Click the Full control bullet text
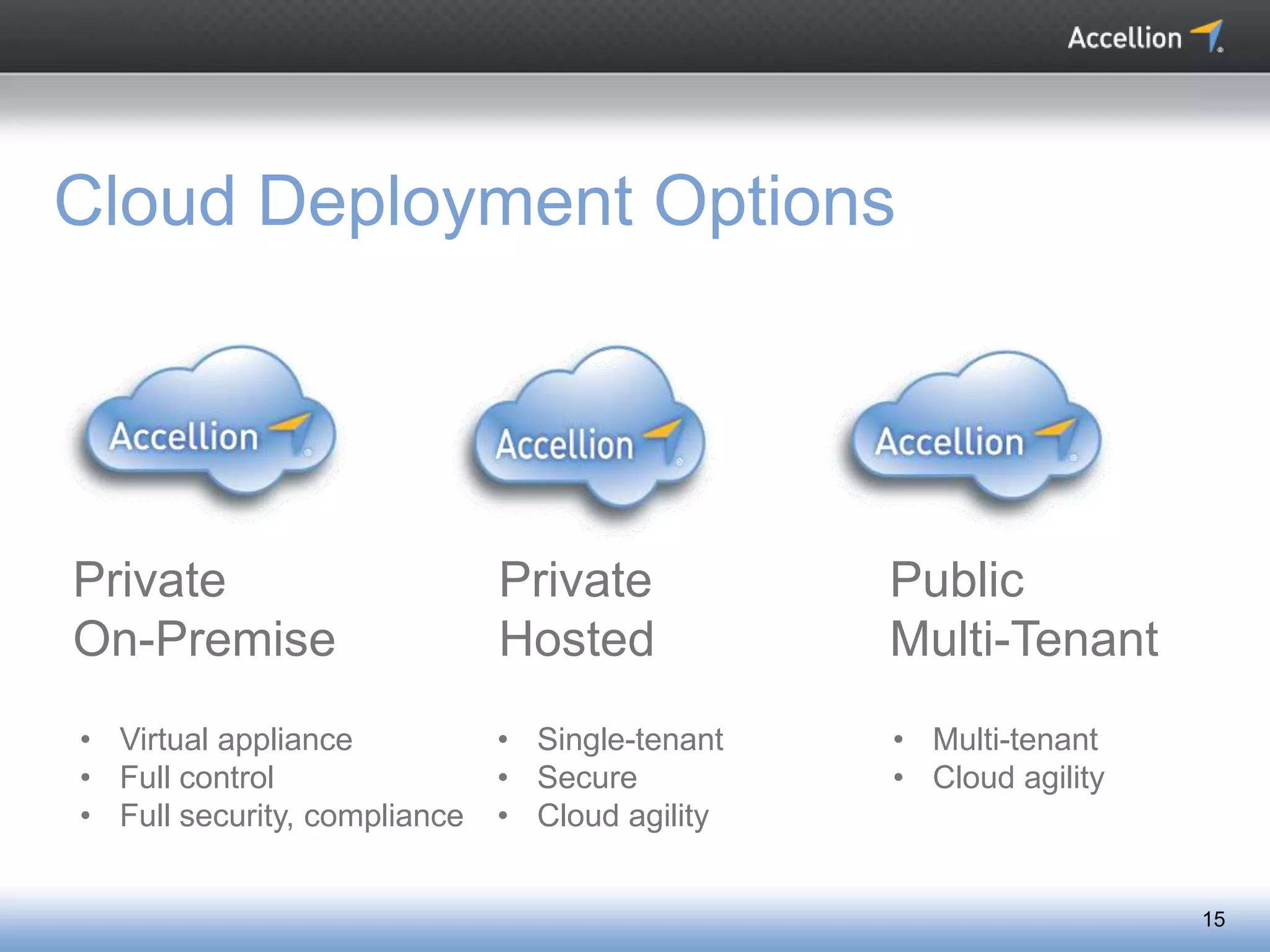 coord(197,778)
